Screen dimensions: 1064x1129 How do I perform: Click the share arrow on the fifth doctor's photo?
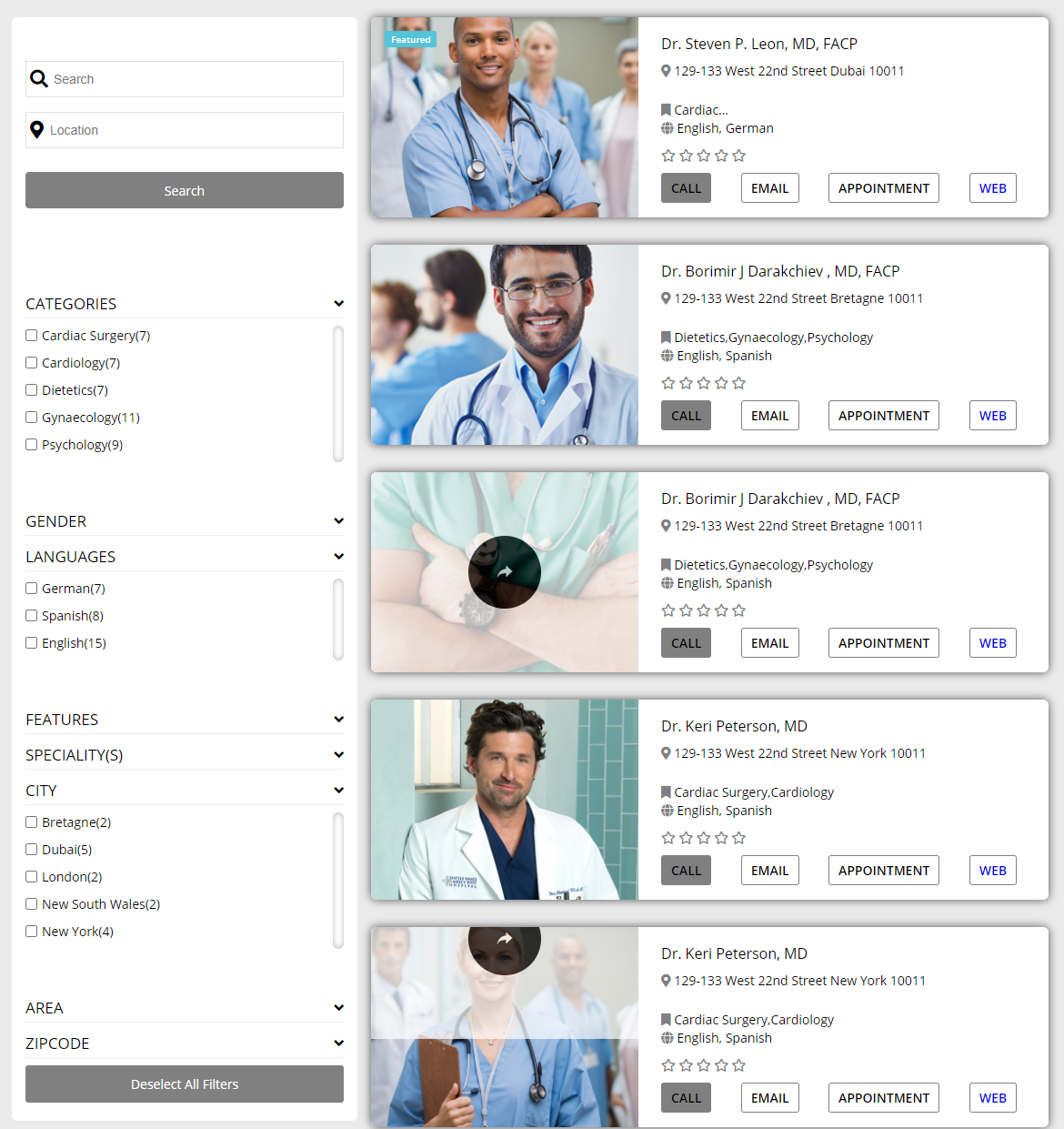[x=505, y=940]
